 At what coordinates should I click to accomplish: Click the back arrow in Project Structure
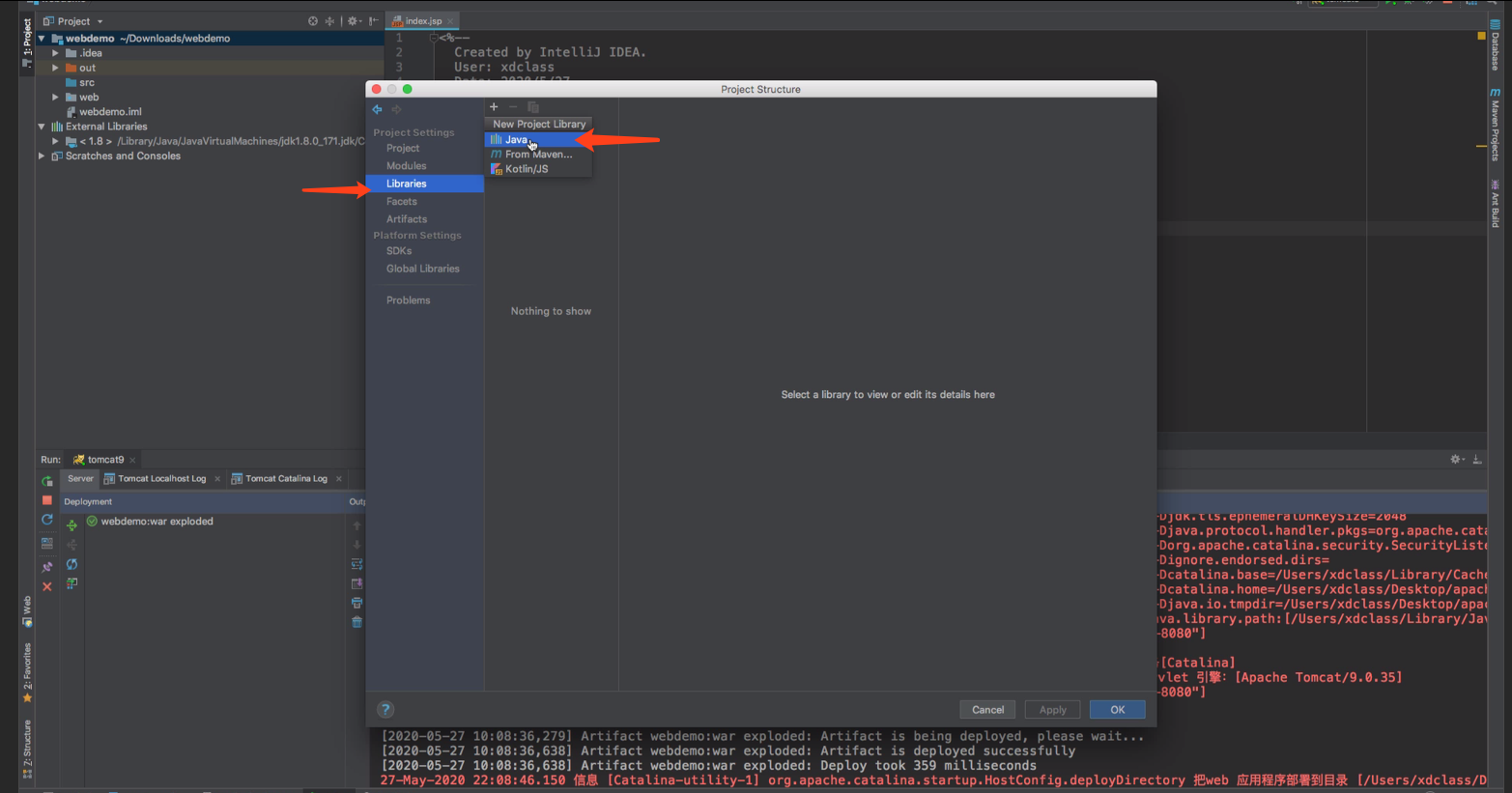(x=378, y=109)
